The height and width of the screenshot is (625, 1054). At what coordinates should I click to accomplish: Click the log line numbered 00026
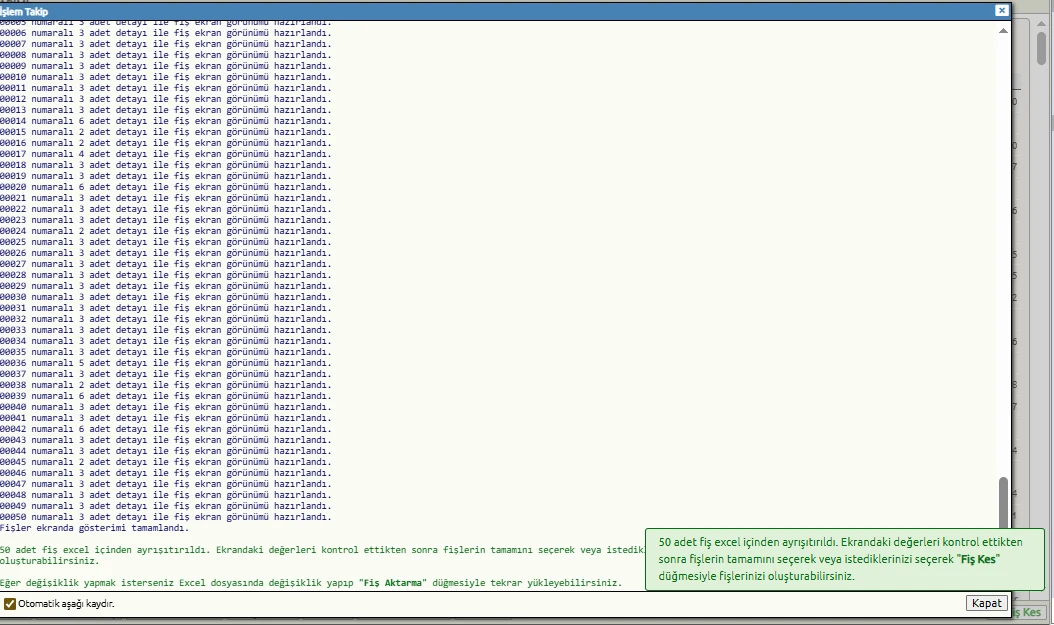[165, 253]
